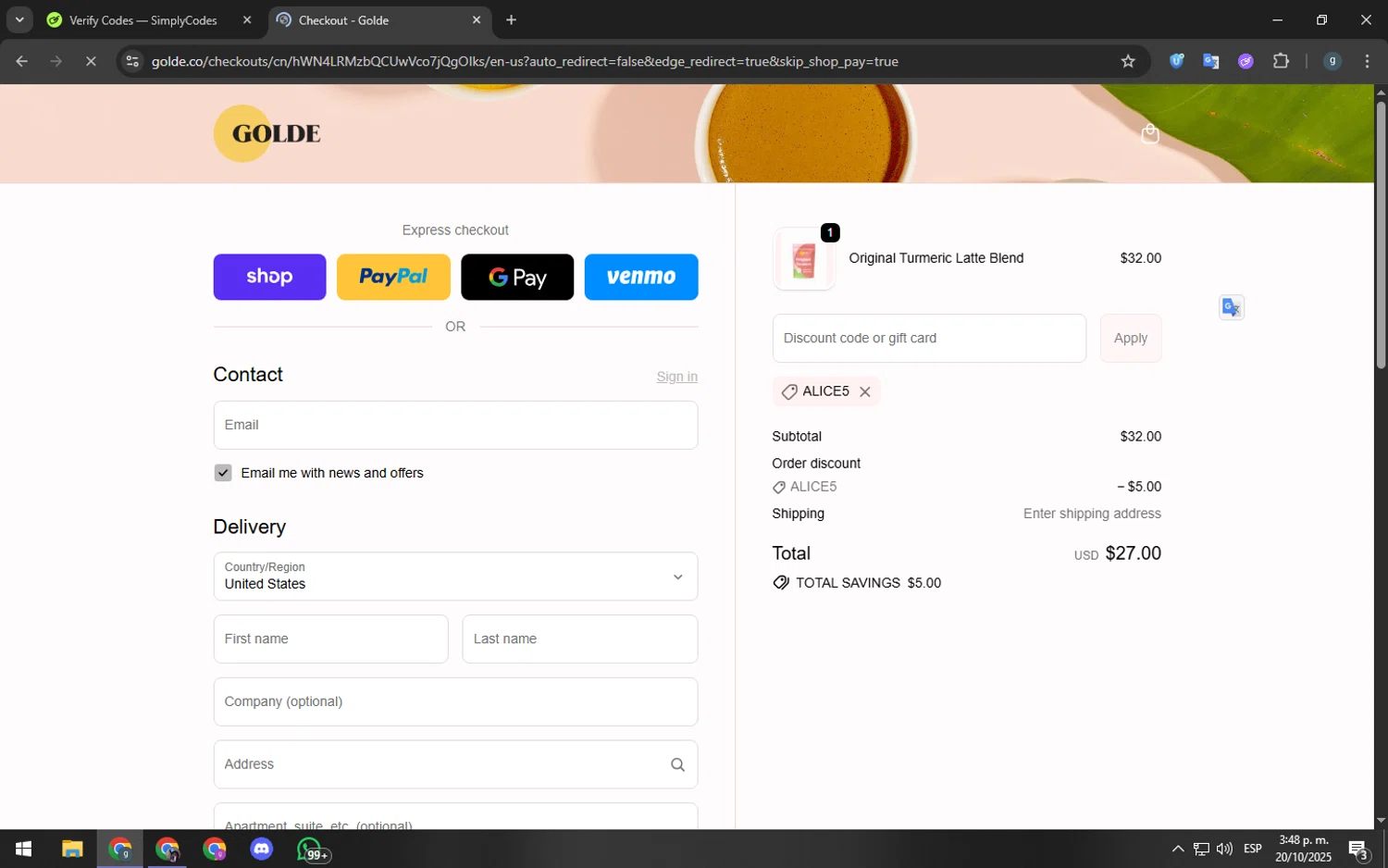
Task: Click the Apply discount button
Action: (x=1131, y=338)
